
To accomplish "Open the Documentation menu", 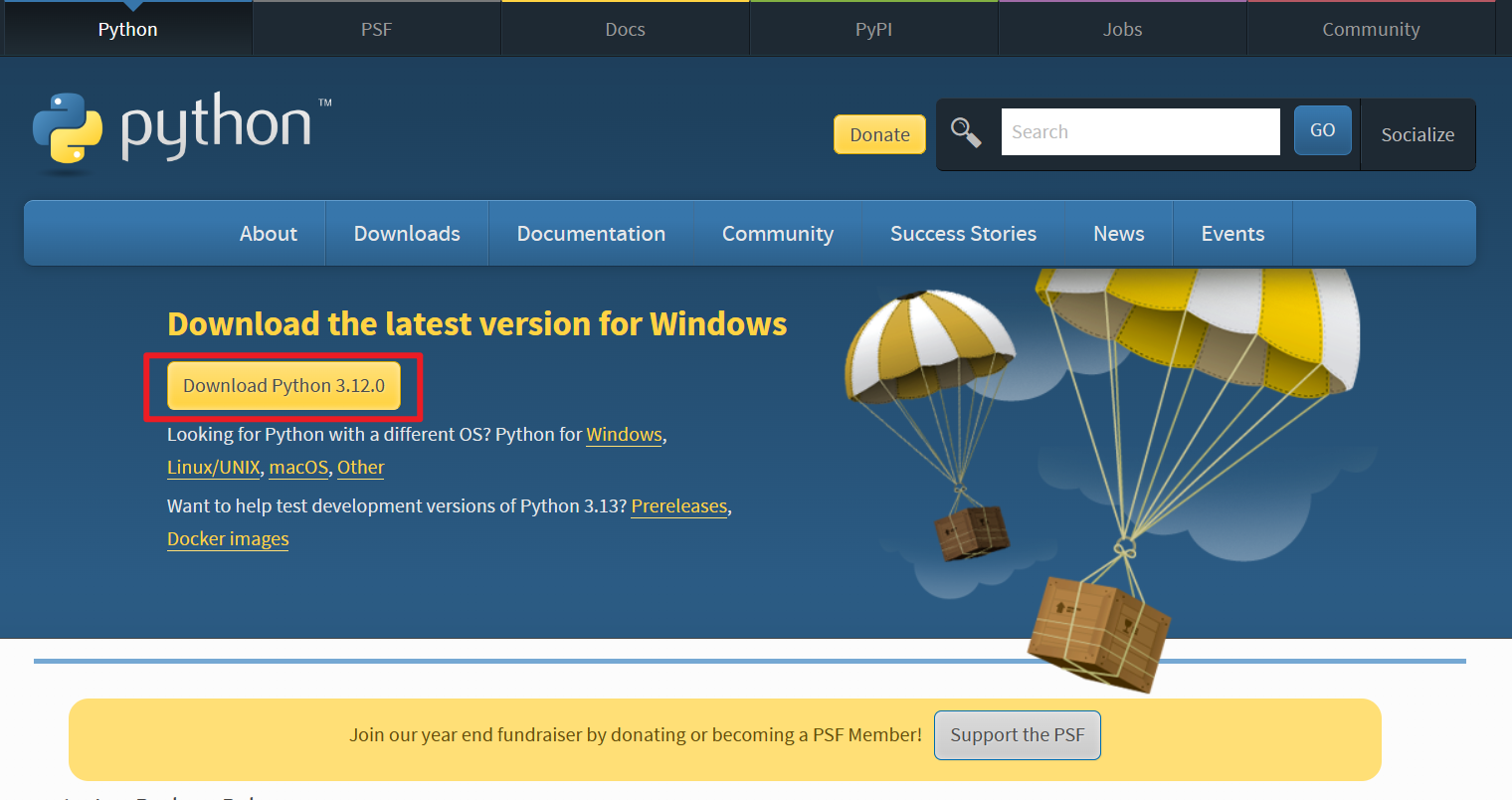I will [591, 233].
